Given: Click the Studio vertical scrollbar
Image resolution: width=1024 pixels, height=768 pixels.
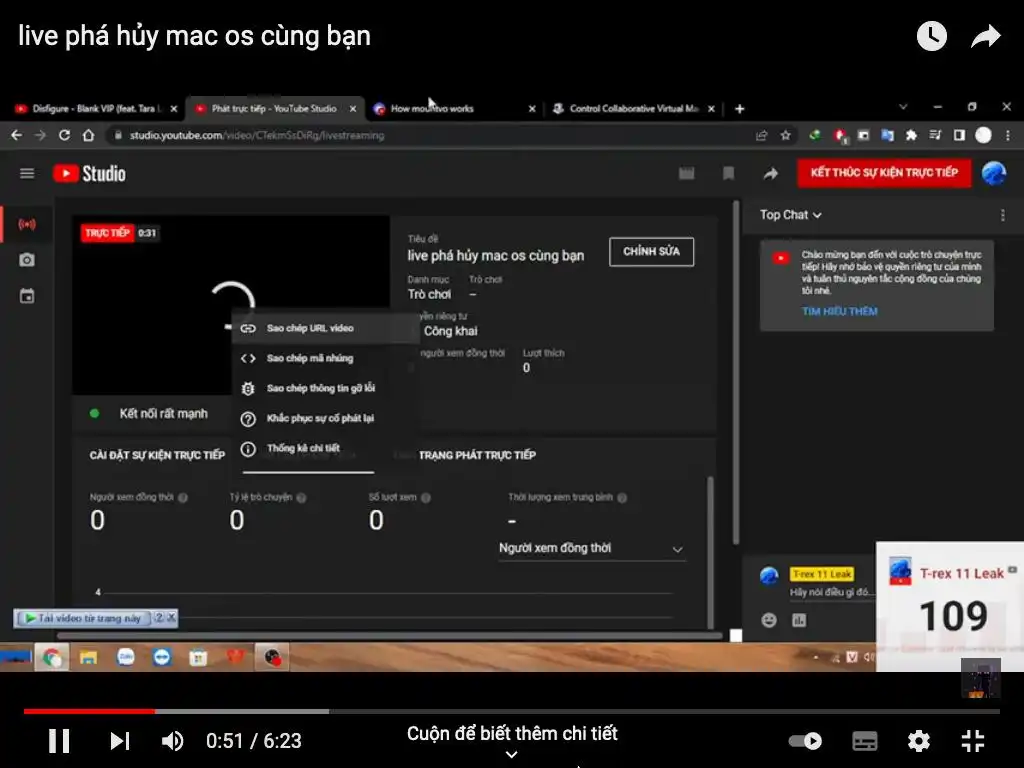Looking at the screenshot, I should click(x=736, y=372).
